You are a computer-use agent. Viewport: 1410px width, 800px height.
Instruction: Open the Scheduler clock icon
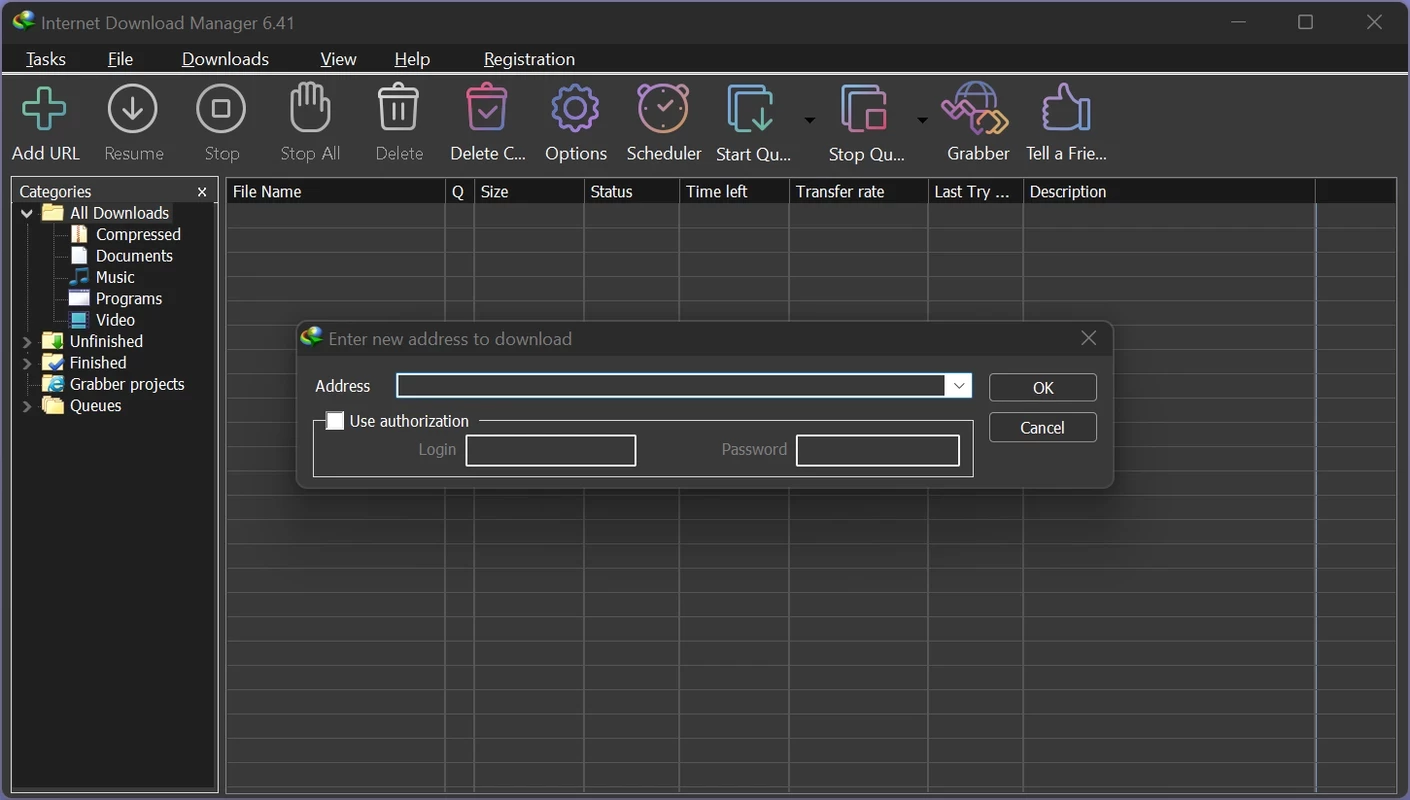[664, 110]
